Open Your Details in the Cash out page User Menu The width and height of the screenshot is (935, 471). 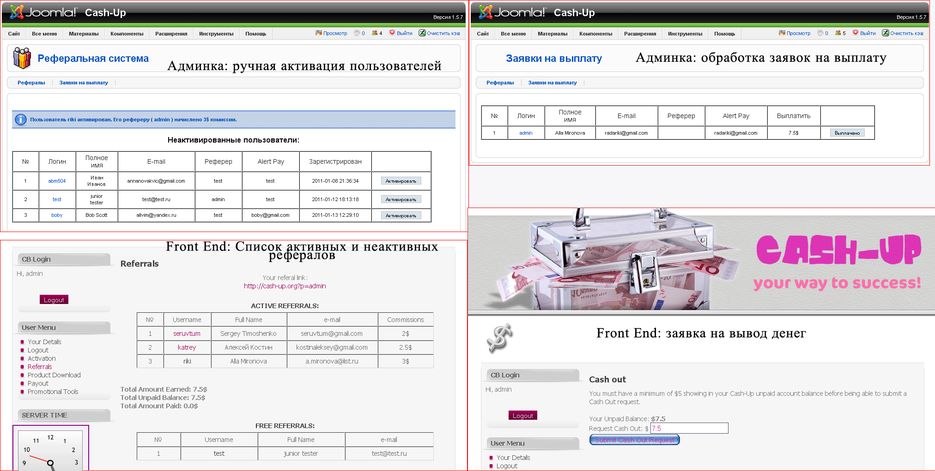513,458
